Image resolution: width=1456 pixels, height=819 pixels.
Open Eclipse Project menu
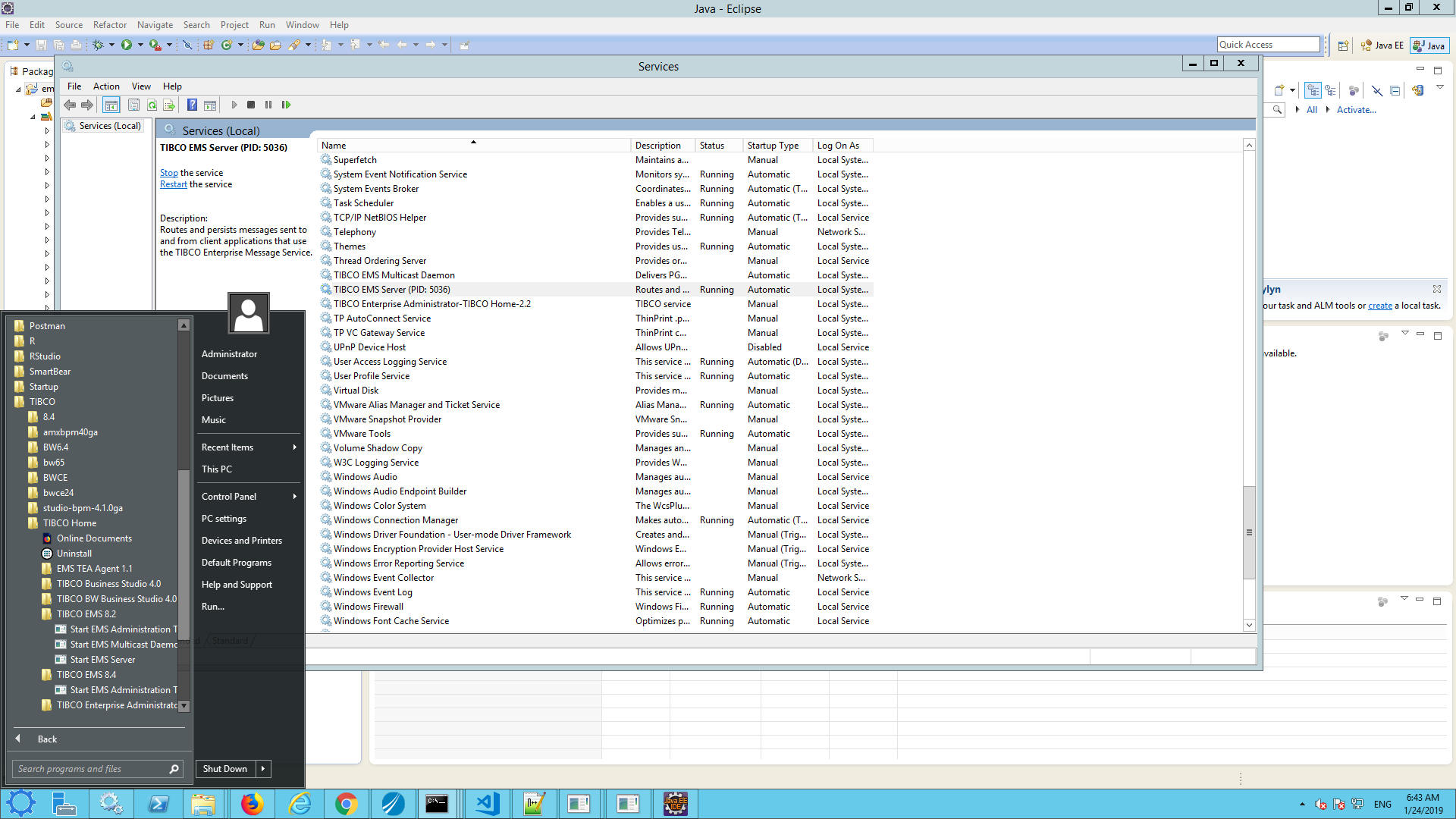click(234, 25)
